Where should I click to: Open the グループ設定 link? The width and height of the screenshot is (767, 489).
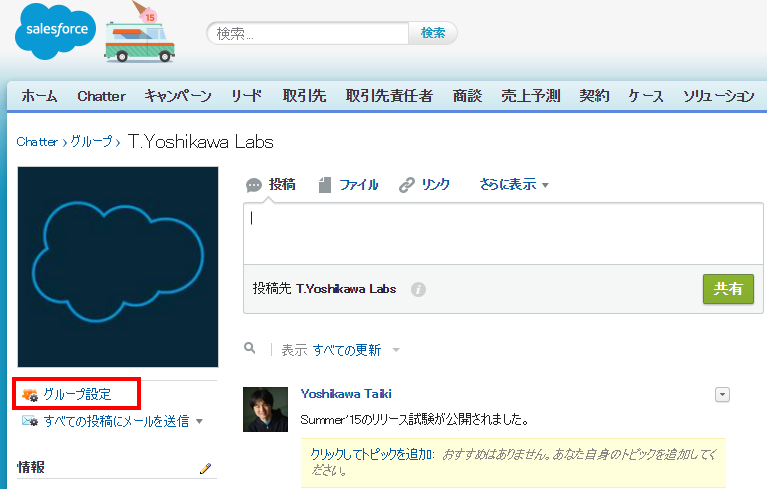pos(77,394)
